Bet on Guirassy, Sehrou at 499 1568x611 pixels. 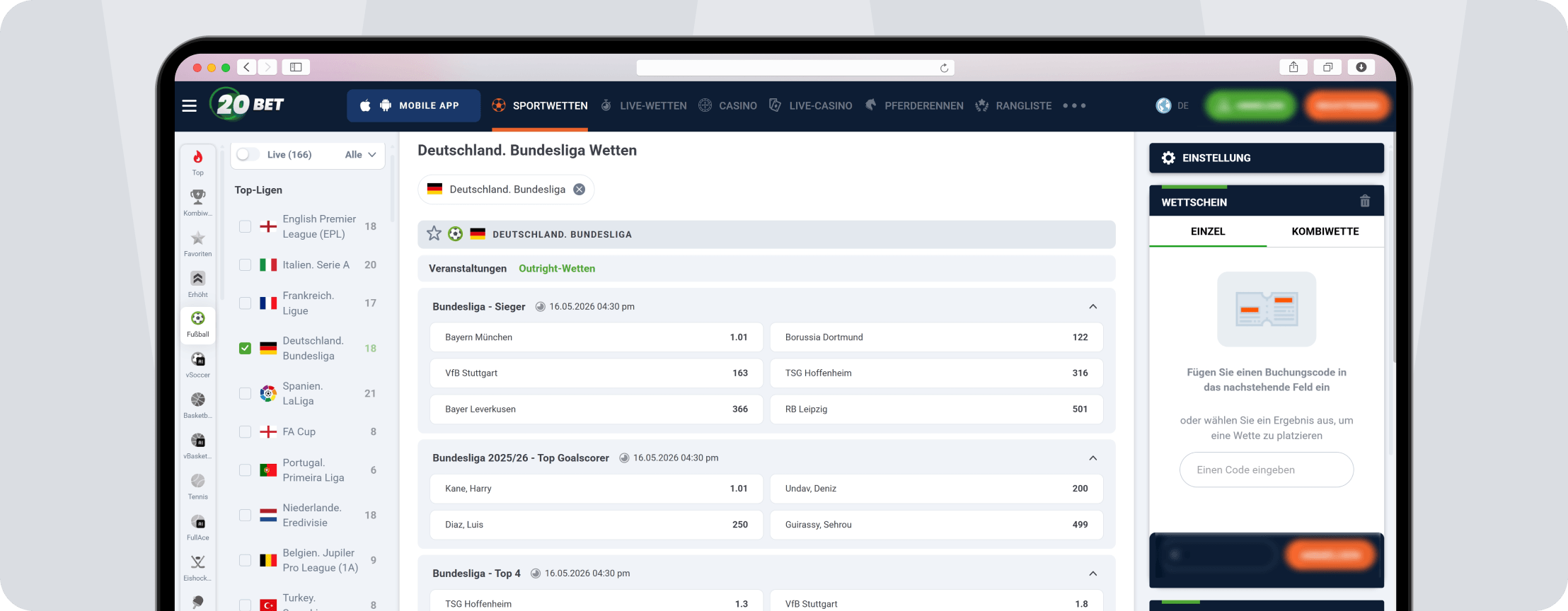[936, 525]
